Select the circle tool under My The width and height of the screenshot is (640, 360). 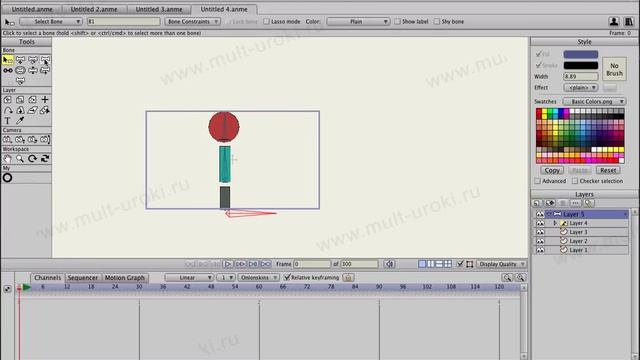7,178
